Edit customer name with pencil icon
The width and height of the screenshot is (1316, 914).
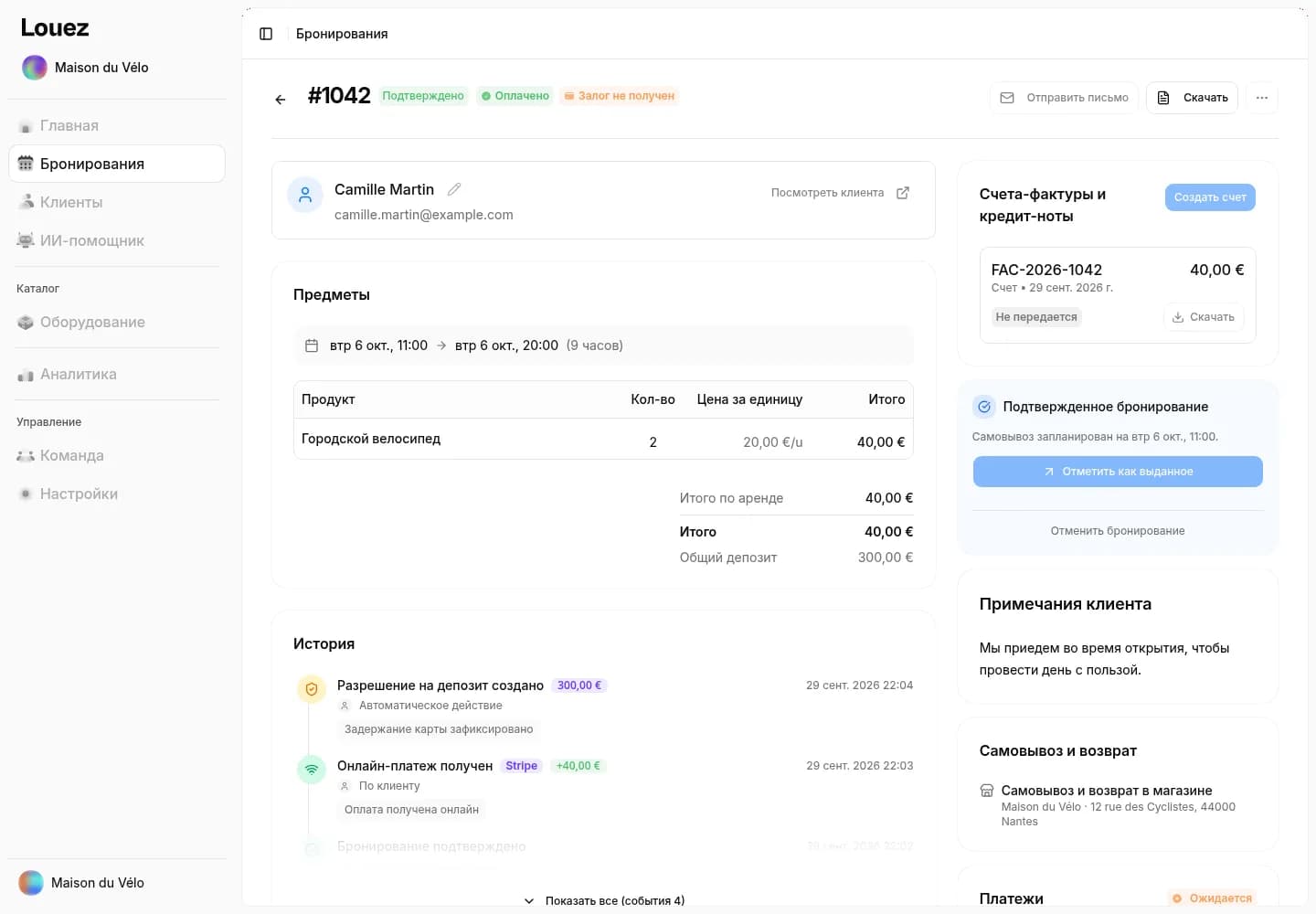point(454,189)
